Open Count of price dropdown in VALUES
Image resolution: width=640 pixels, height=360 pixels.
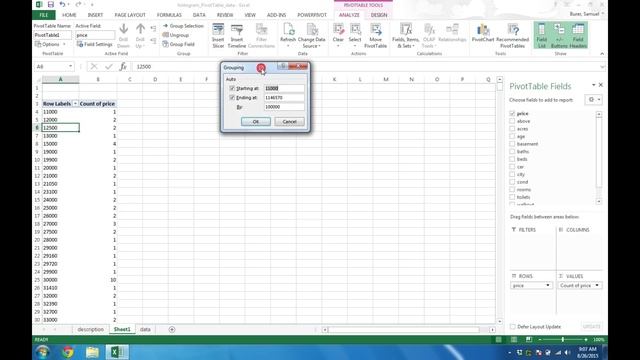tap(597, 285)
